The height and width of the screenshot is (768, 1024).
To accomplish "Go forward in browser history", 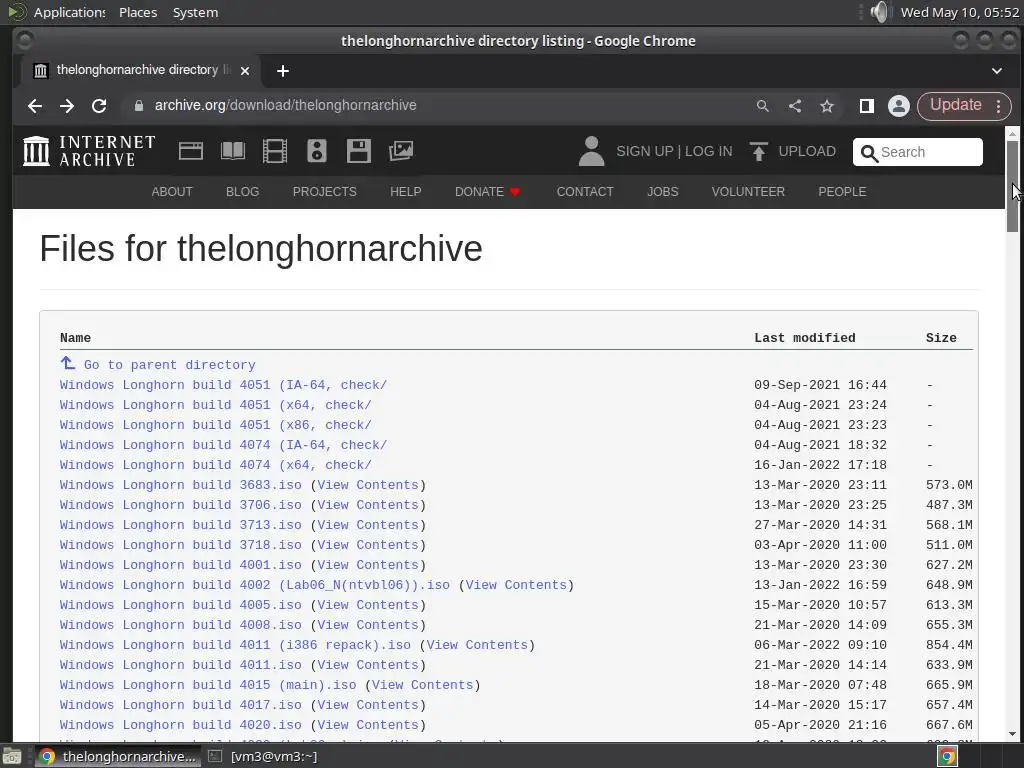I will coord(67,106).
